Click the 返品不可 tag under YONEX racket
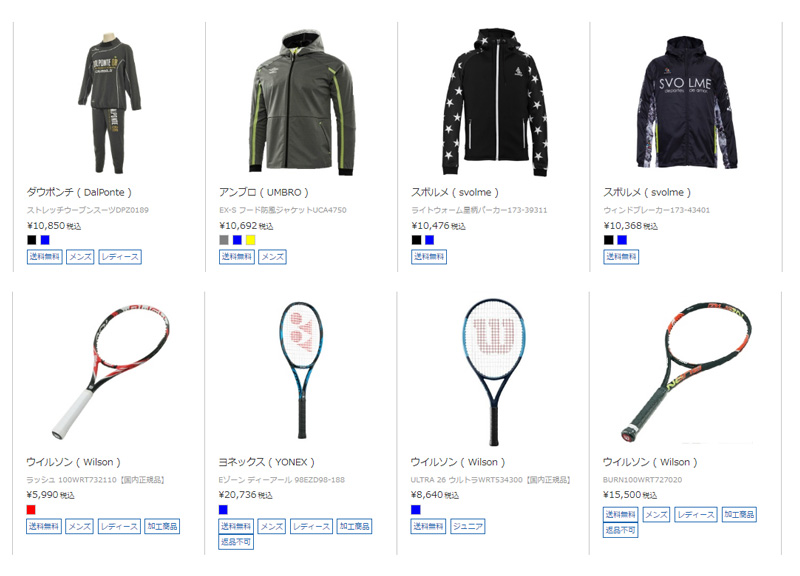Screen dimensions: 800x576 tap(236, 542)
